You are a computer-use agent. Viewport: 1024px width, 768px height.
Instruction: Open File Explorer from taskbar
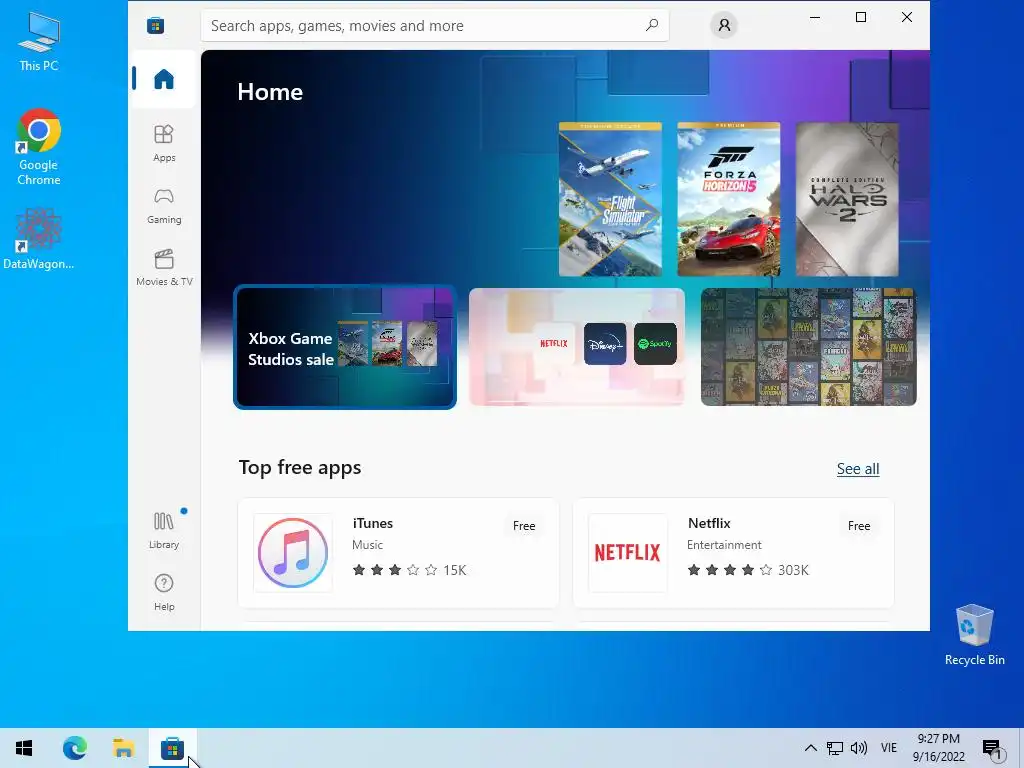click(x=123, y=748)
